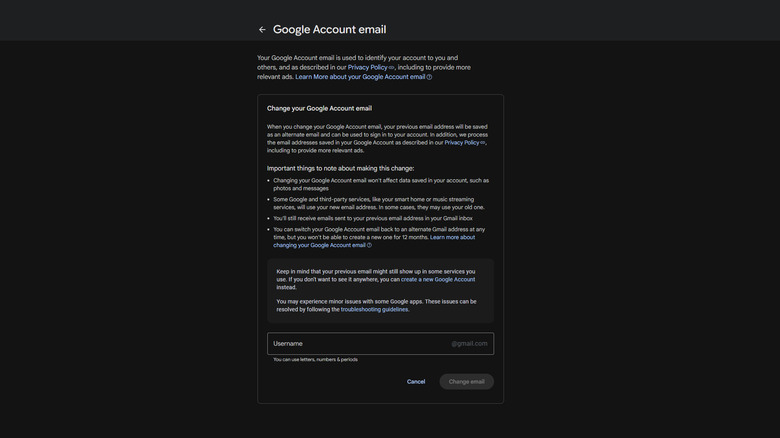Select 'You may experience minor issues' note

[377, 305]
